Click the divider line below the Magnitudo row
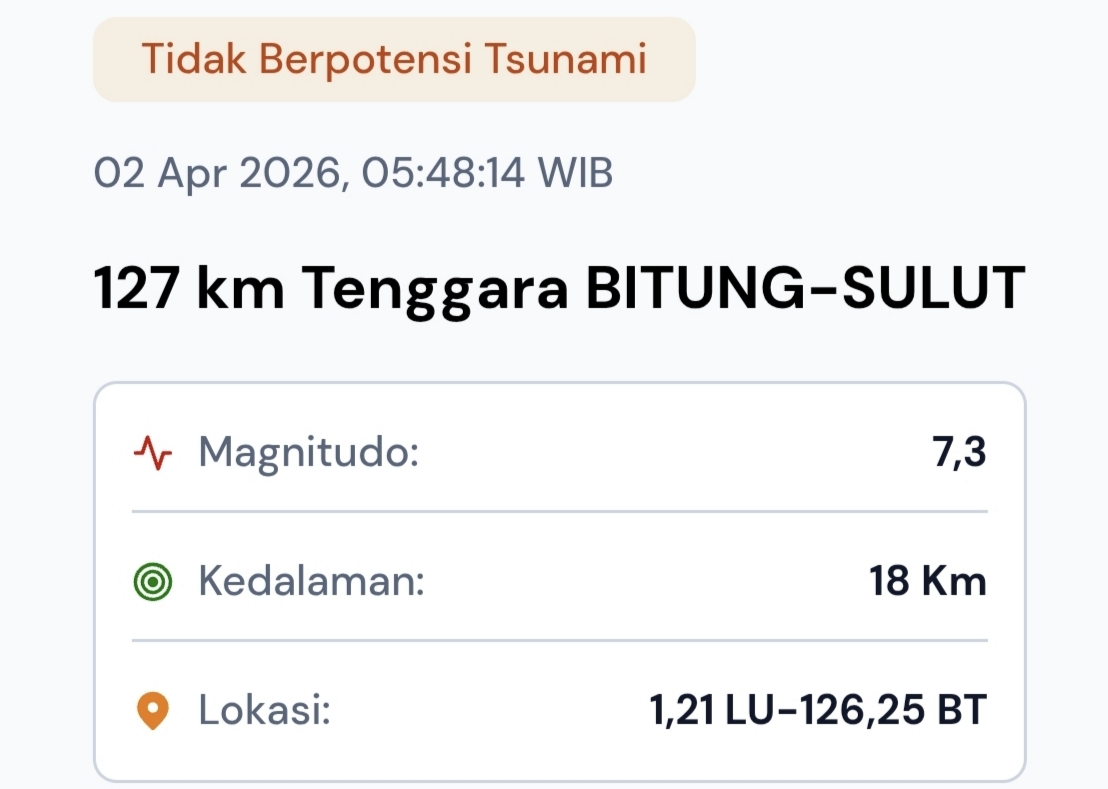Screen dimensions: 1108x789 [x=559, y=511]
